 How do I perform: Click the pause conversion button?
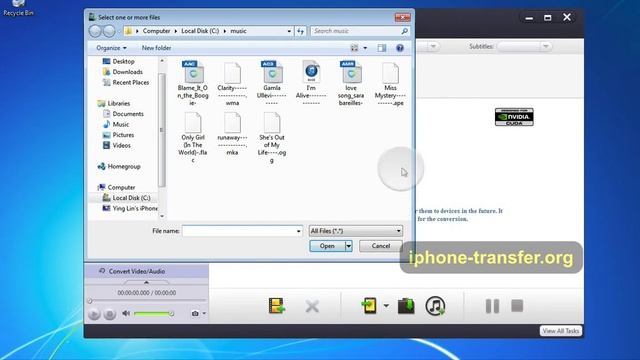pyautogui.click(x=492, y=306)
